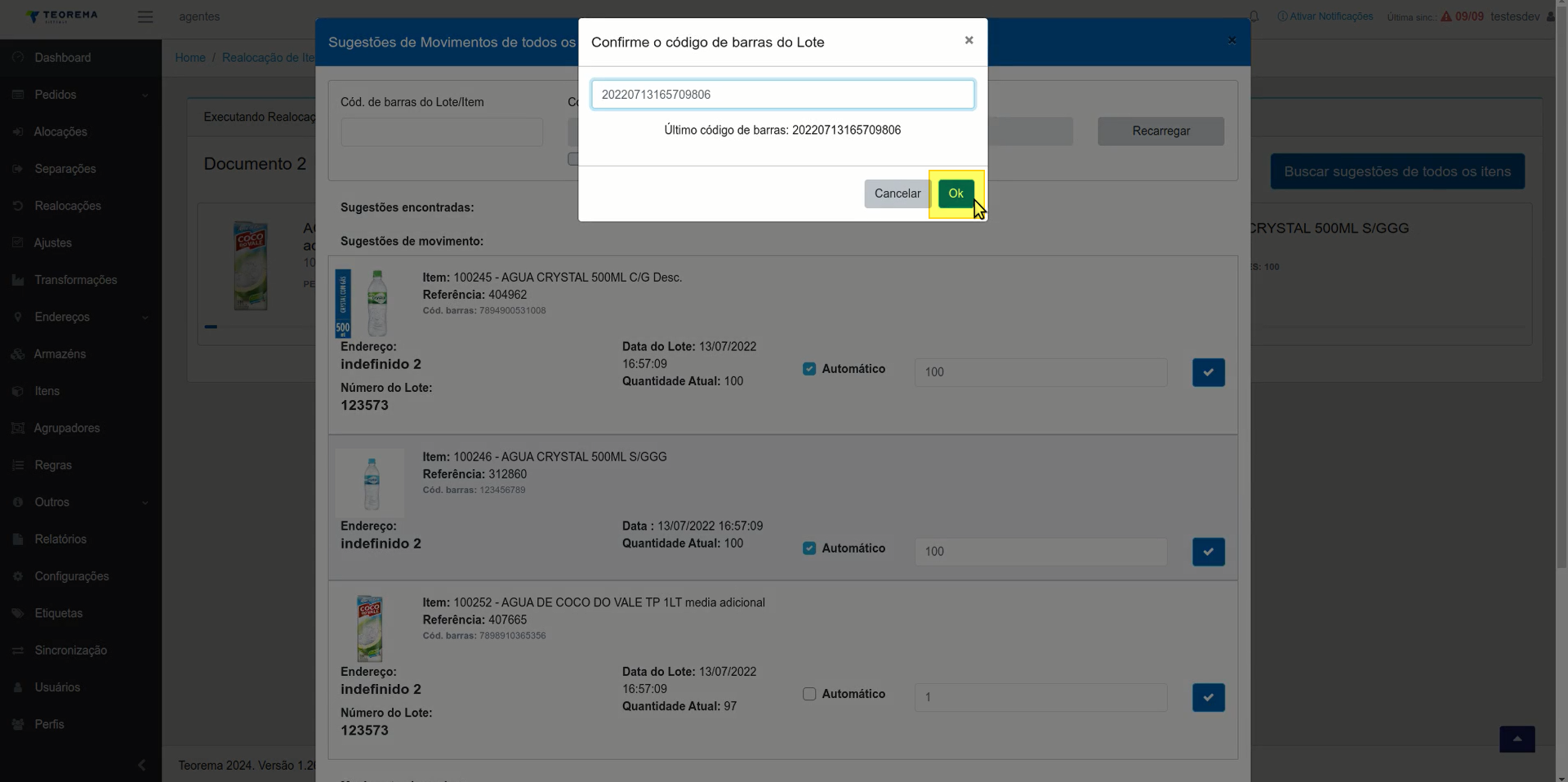Click the Usuários sidebar icon

[x=18, y=687]
